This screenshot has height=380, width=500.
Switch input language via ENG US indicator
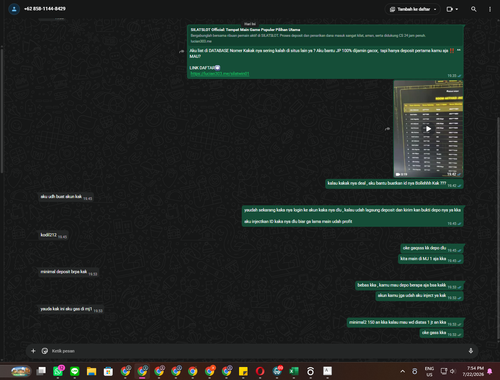[x=429, y=371]
